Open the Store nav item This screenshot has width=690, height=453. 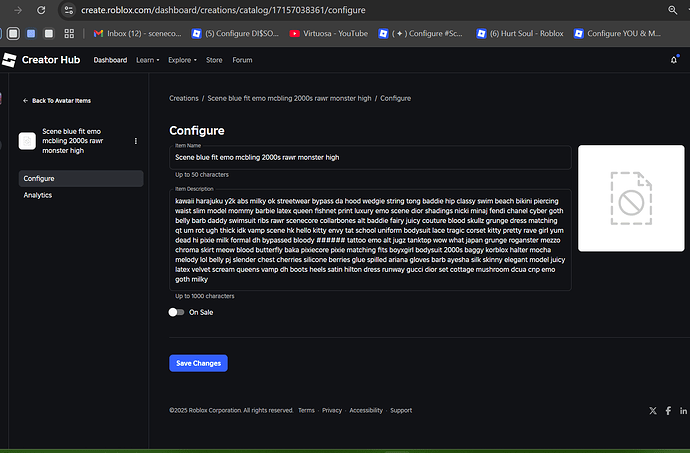click(214, 60)
